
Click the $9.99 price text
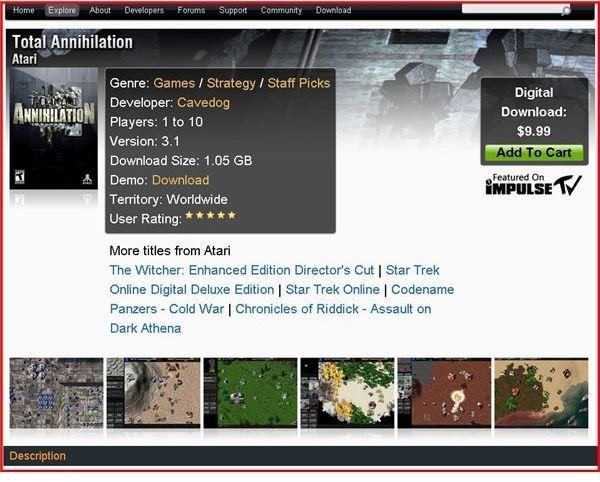[x=534, y=131]
